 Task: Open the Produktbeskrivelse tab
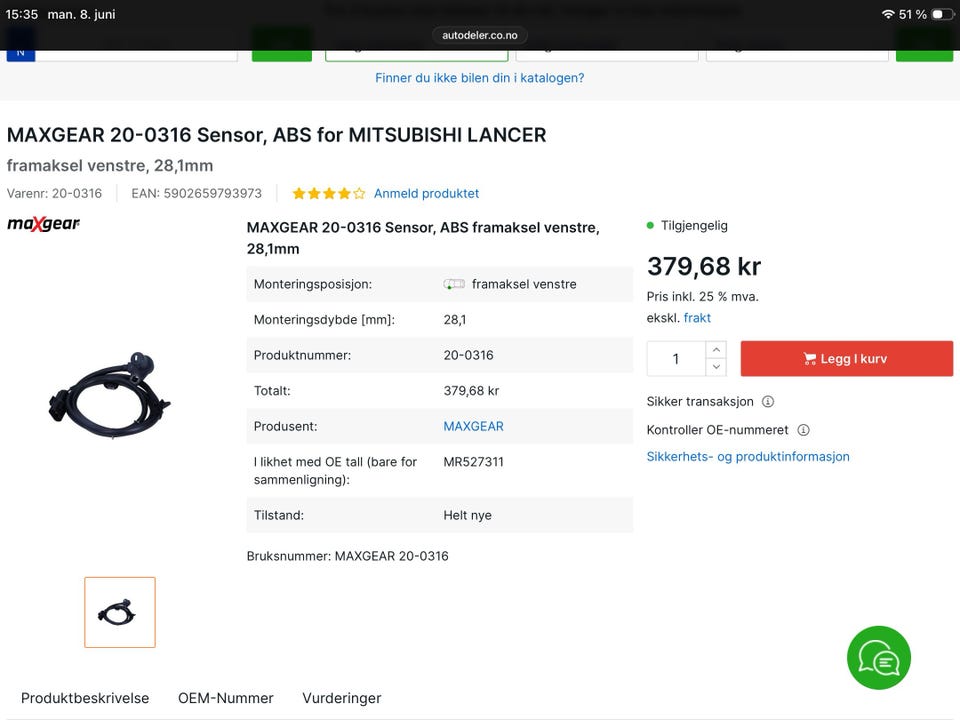coord(85,698)
